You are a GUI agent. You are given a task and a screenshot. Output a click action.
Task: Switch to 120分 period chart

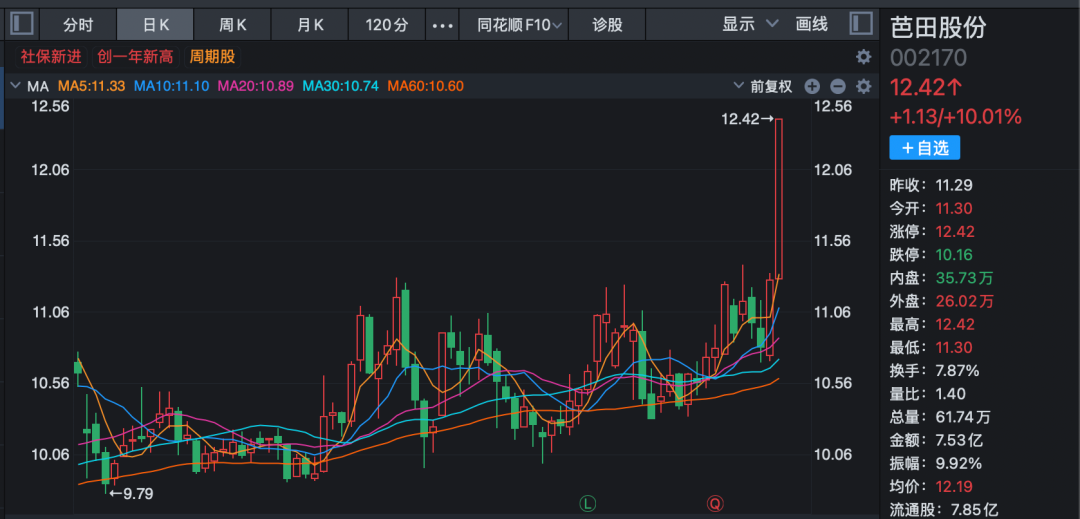387,25
